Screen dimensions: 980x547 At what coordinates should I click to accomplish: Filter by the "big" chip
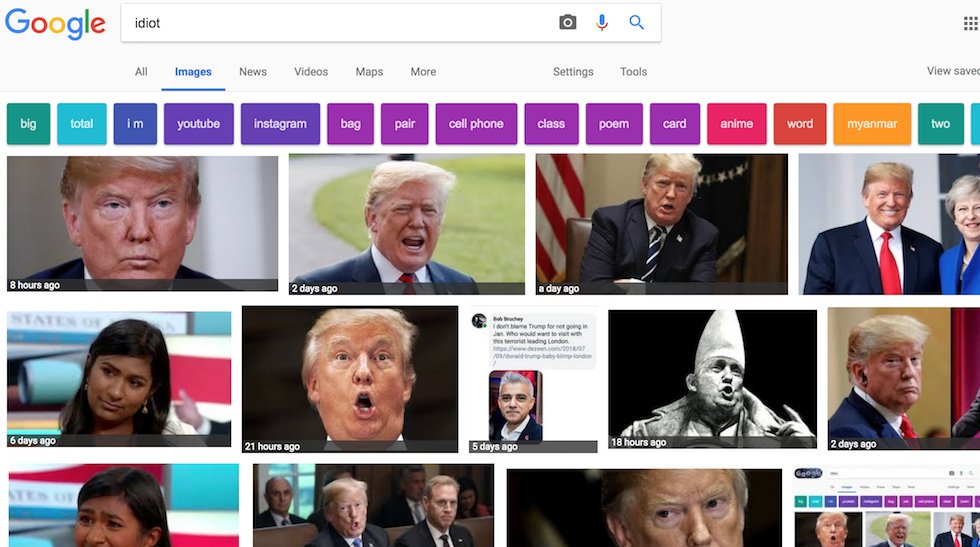[x=28, y=124]
